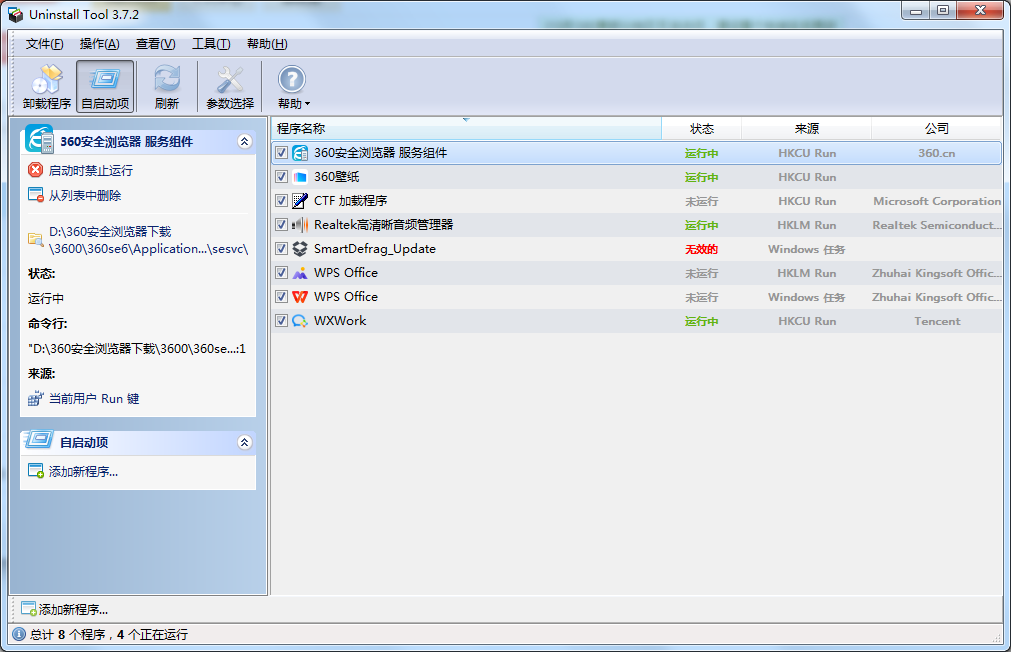
Task: Click the folder icon beside the program path
Action: pyautogui.click(x=35, y=239)
